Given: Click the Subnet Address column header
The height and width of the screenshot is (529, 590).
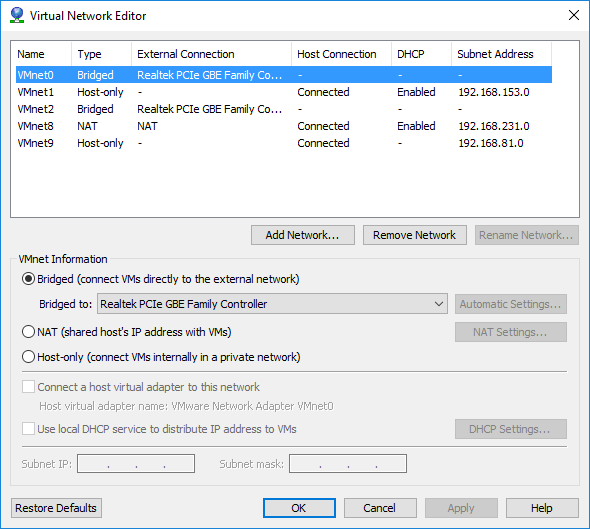Looking at the screenshot, I should (502, 54).
